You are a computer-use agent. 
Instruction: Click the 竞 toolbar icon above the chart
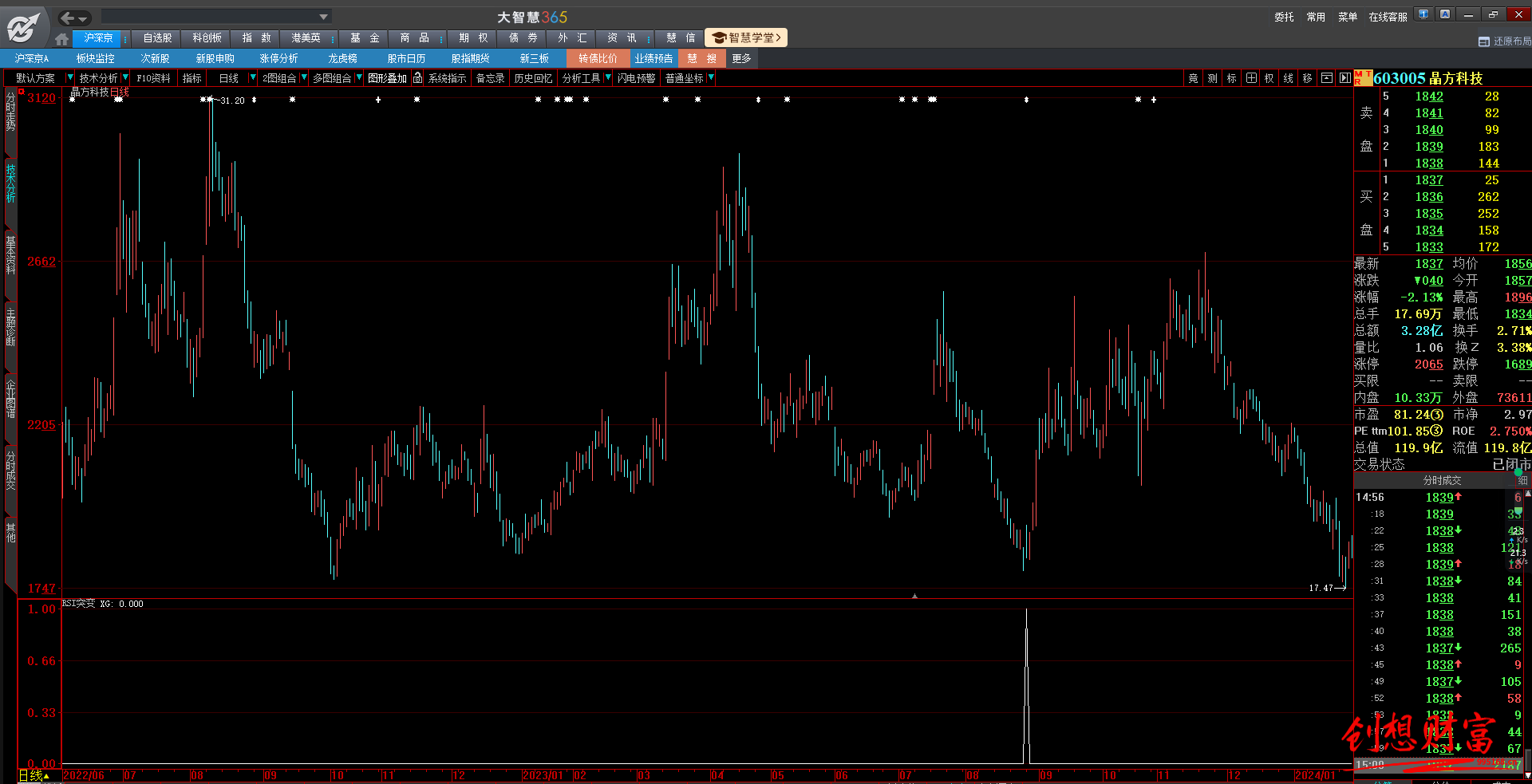point(1193,78)
